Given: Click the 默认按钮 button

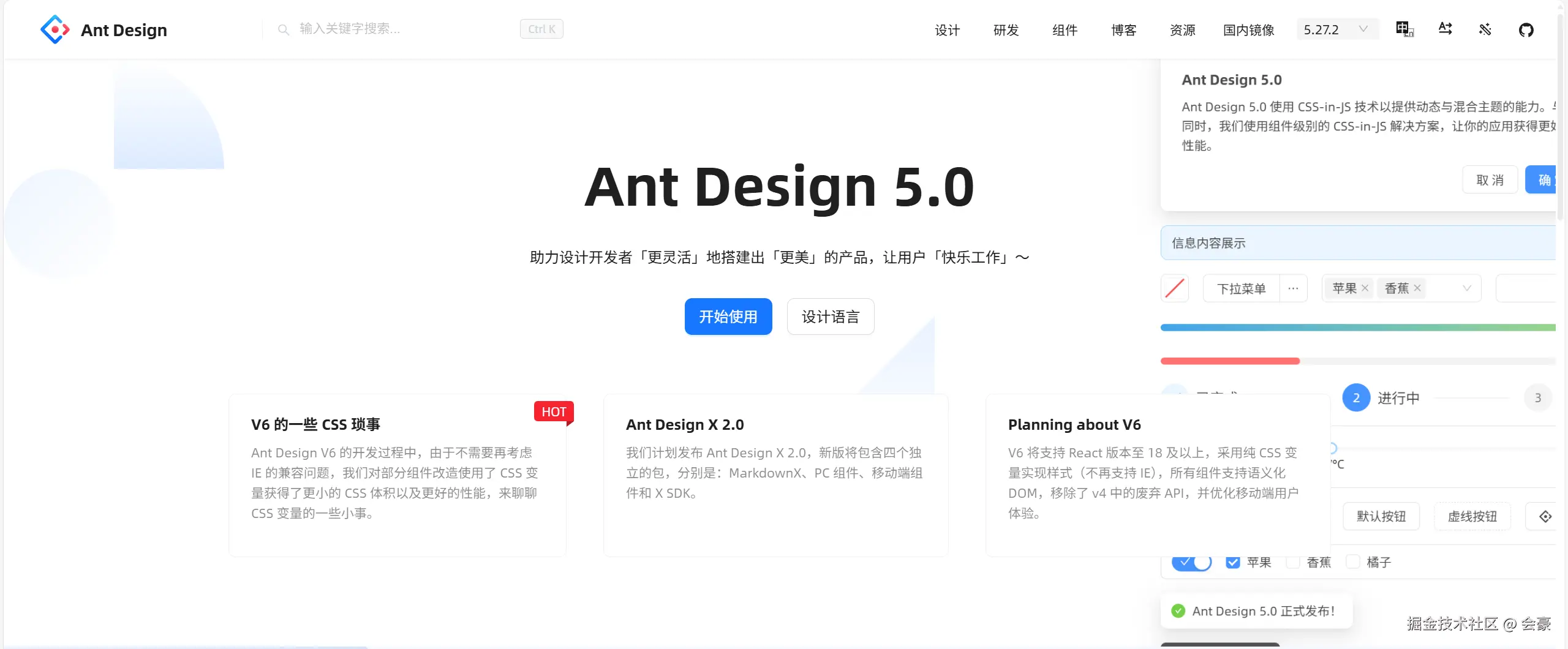Looking at the screenshot, I should tap(1381, 517).
